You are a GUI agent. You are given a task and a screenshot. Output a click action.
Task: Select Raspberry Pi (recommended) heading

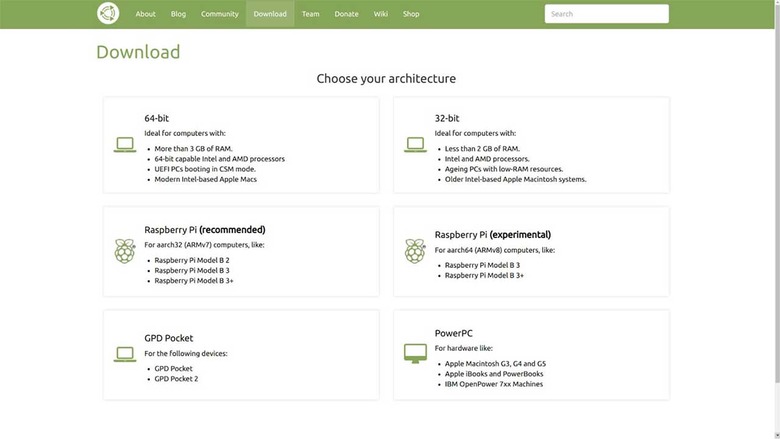click(x=204, y=230)
